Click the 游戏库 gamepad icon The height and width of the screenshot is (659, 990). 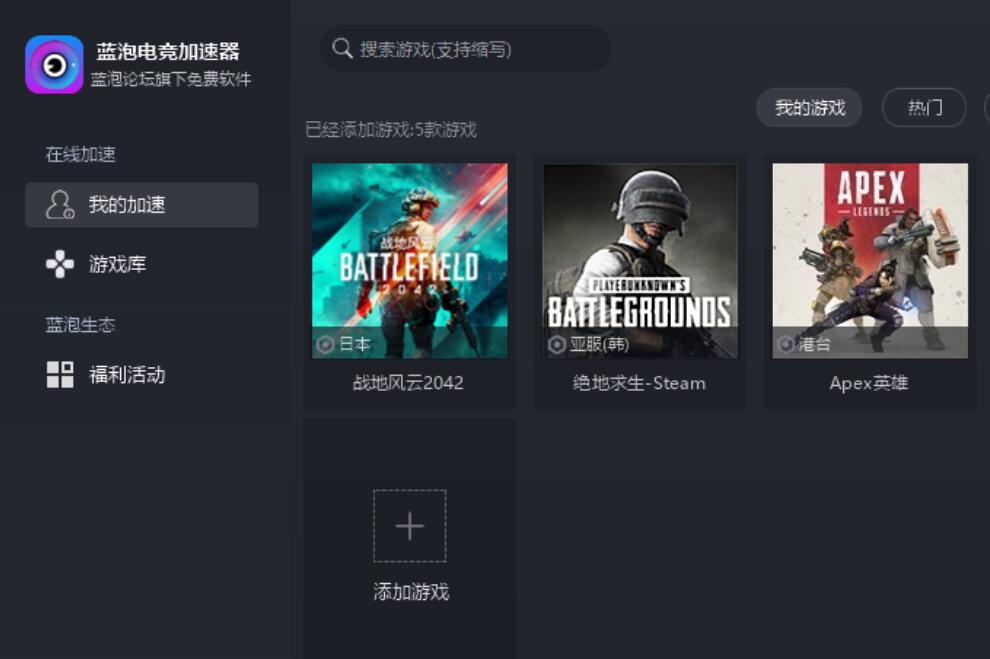click(x=60, y=264)
